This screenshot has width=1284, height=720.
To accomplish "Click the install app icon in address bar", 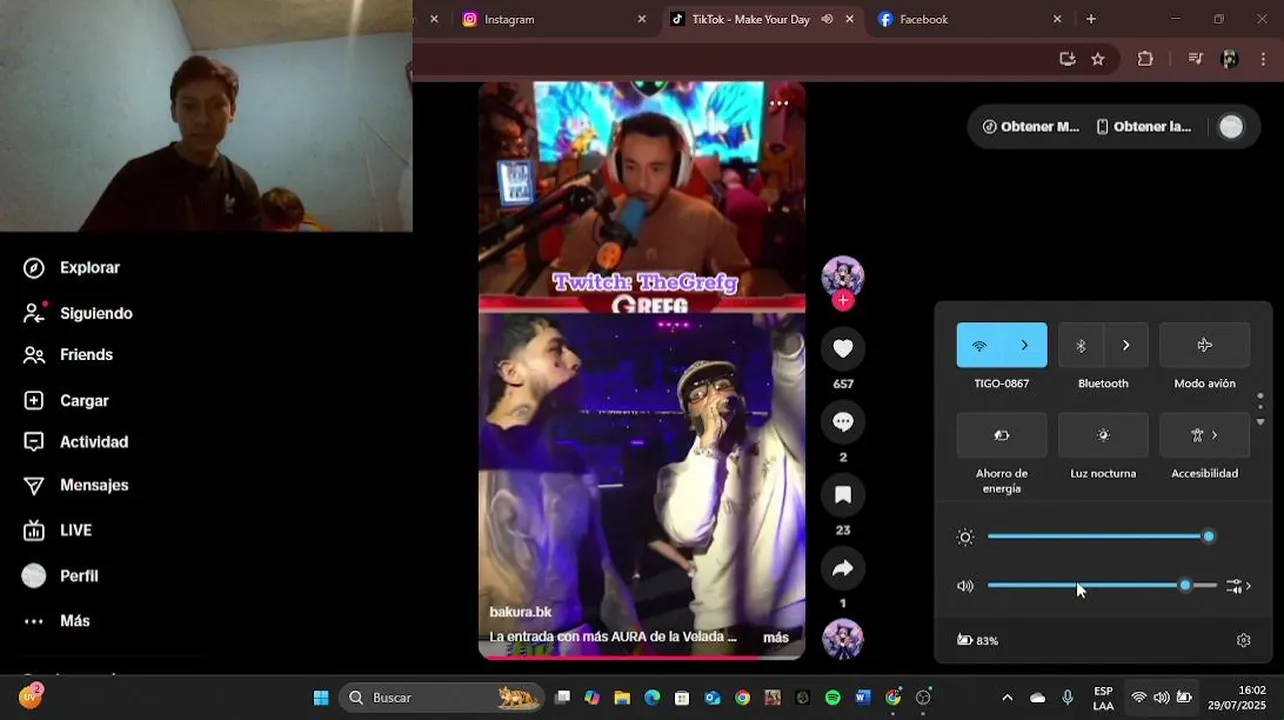I will coord(1067,59).
